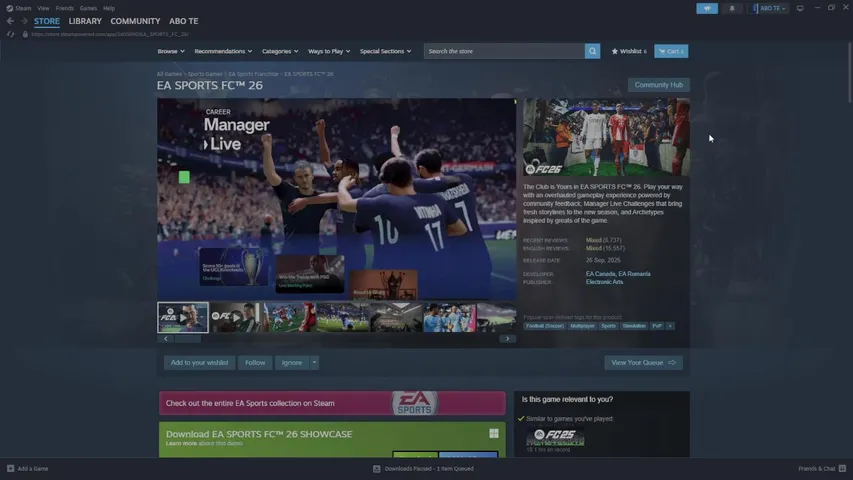Click Add to your wishlist

[x=199, y=362]
